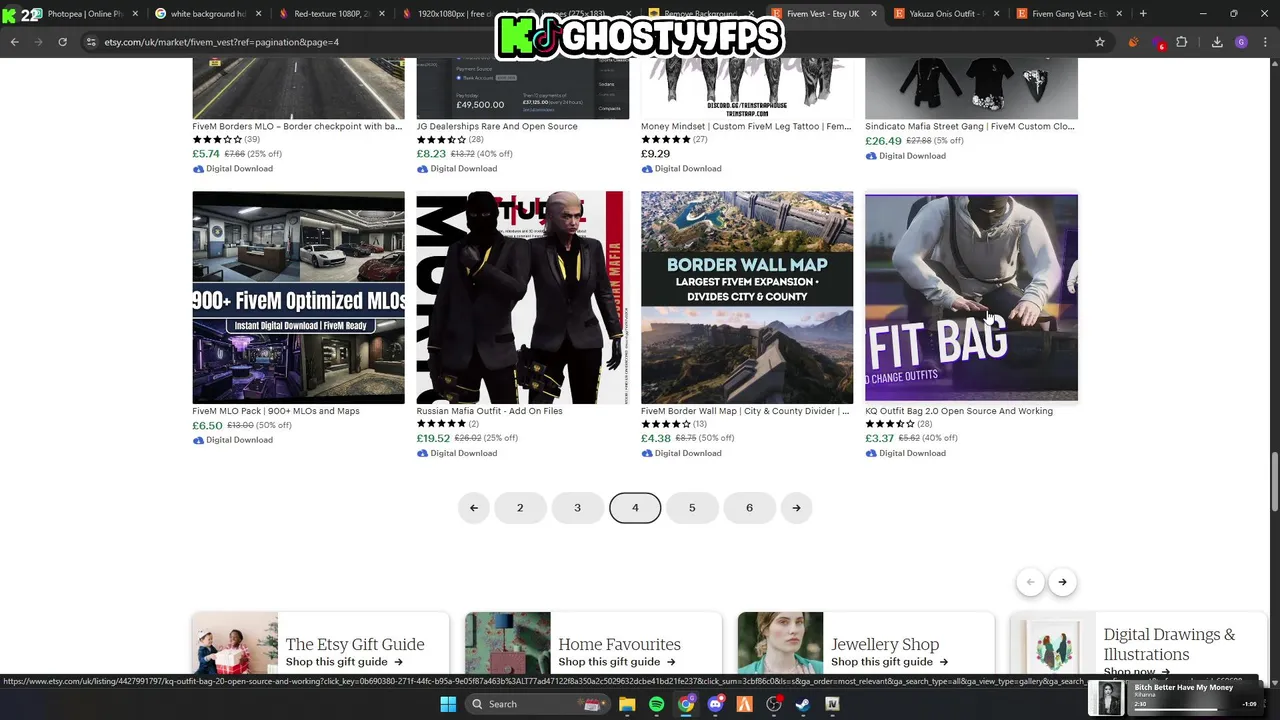Open KQ Outfit Bag 2.0 listing title
Screen dimensions: 1280x720
point(959,411)
